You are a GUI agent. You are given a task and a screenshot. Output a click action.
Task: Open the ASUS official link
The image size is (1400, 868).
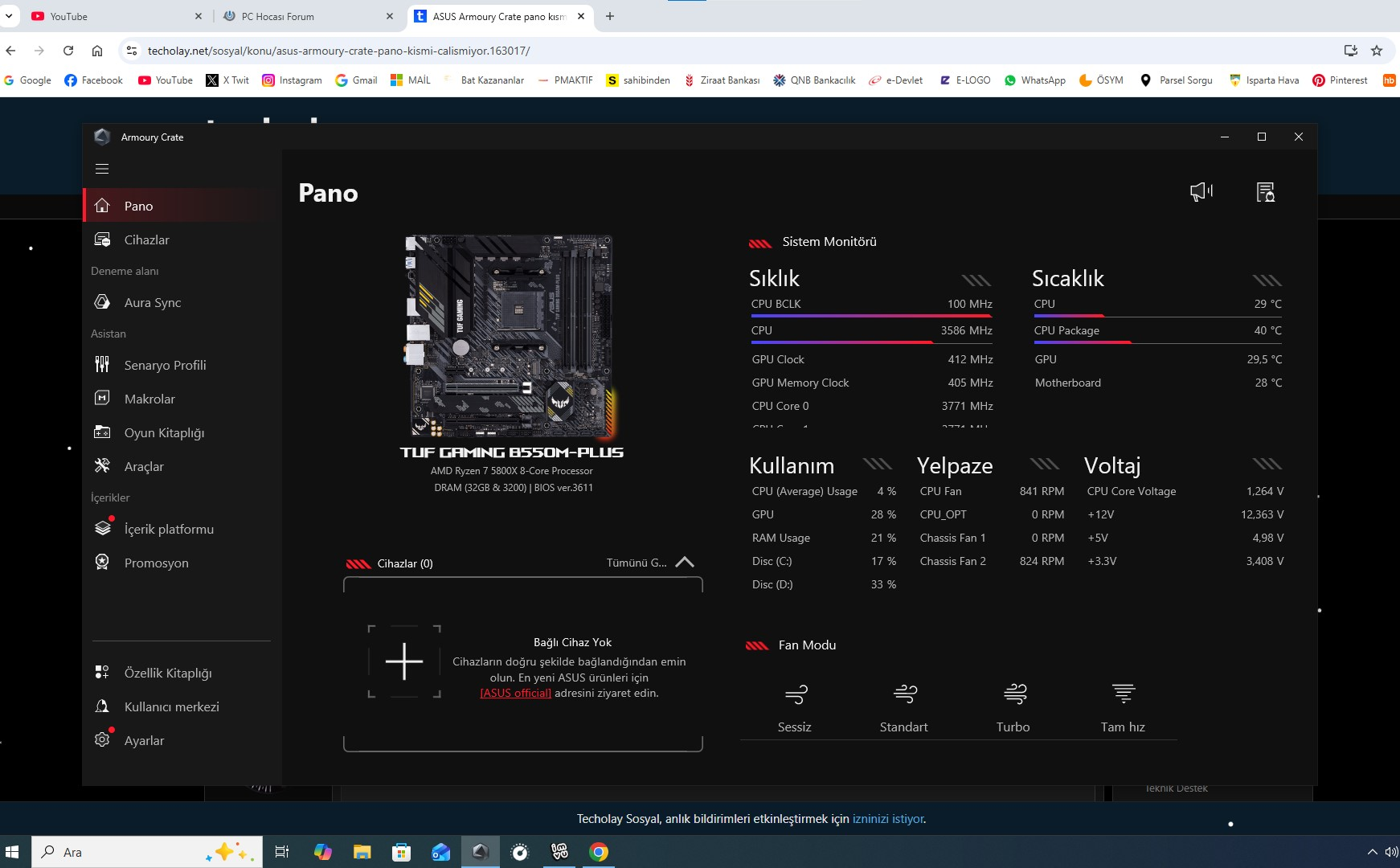(x=516, y=694)
